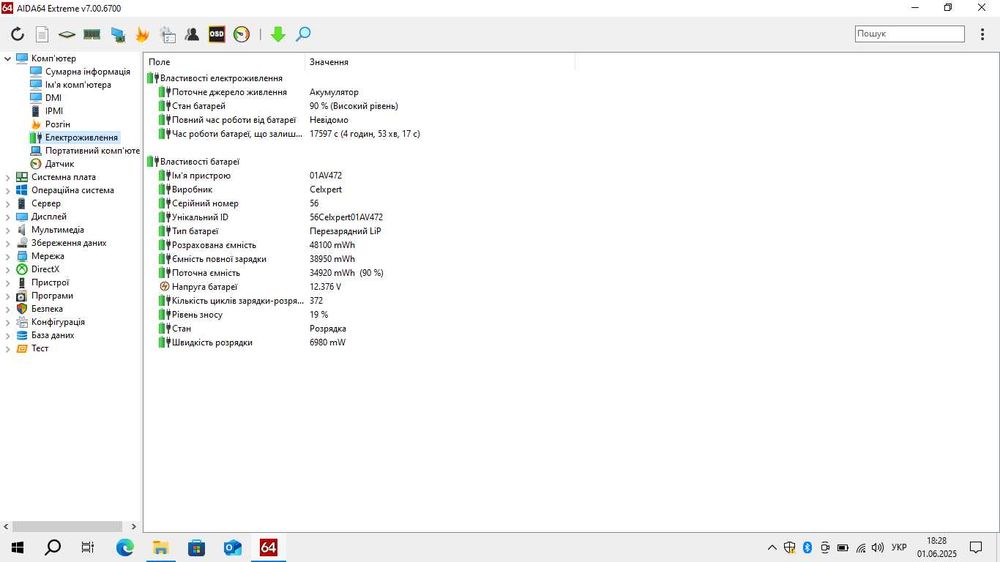Select the DMI tree item
1000x562 pixels.
[x=54, y=98]
